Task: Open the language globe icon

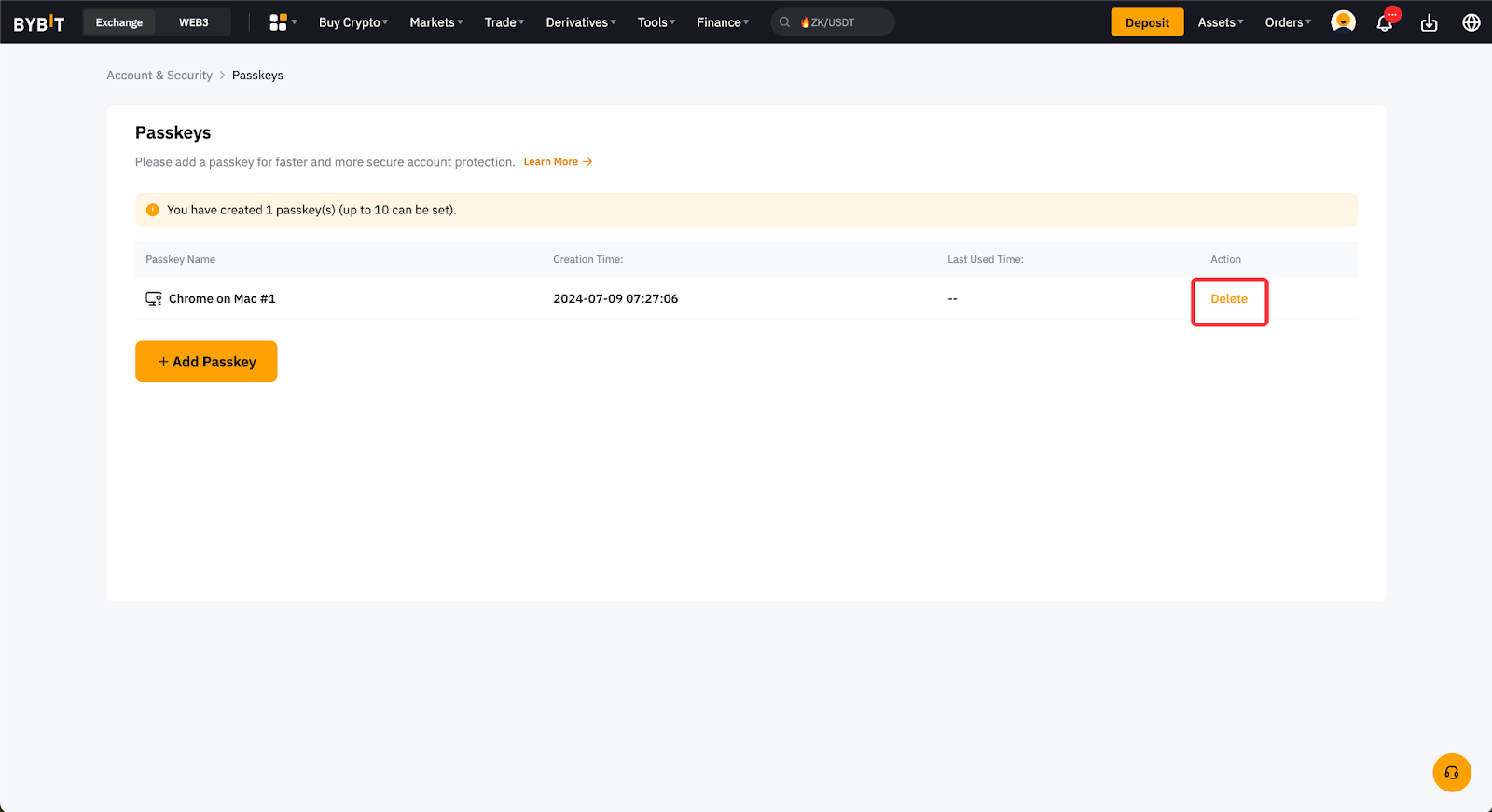Action: pyautogui.click(x=1471, y=22)
